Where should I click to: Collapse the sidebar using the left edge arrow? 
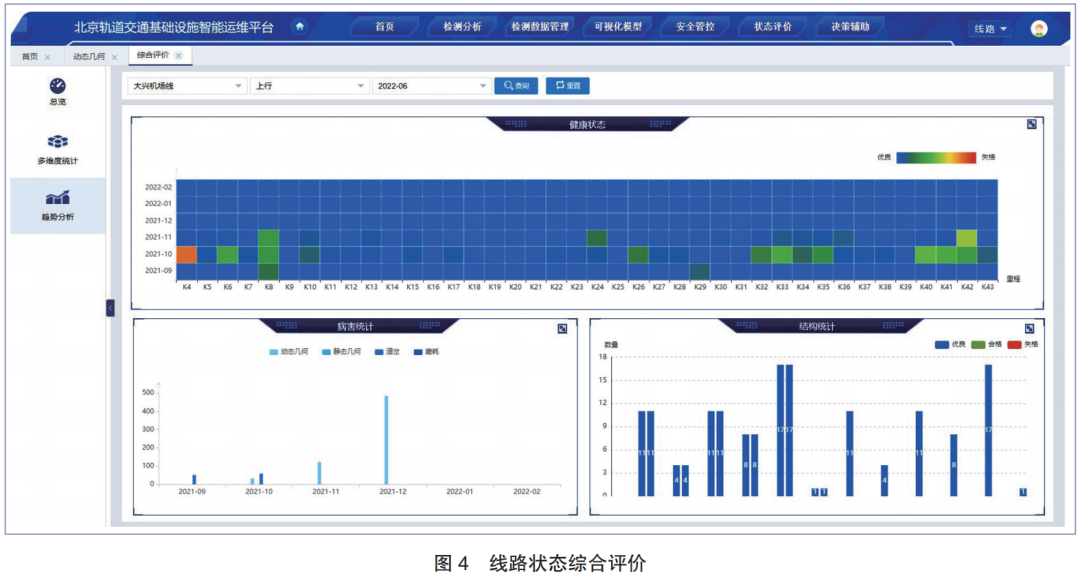(x=112, y=308)
